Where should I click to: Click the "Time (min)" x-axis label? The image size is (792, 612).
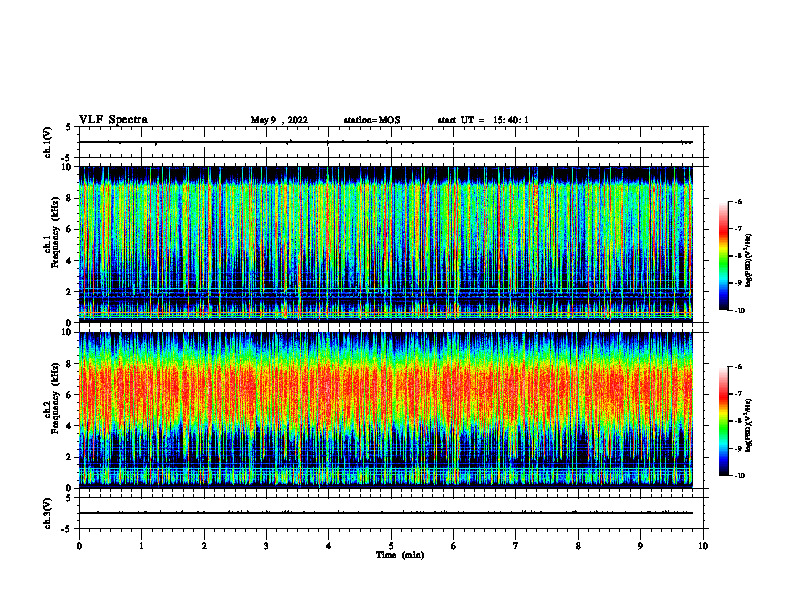point(400,555)
